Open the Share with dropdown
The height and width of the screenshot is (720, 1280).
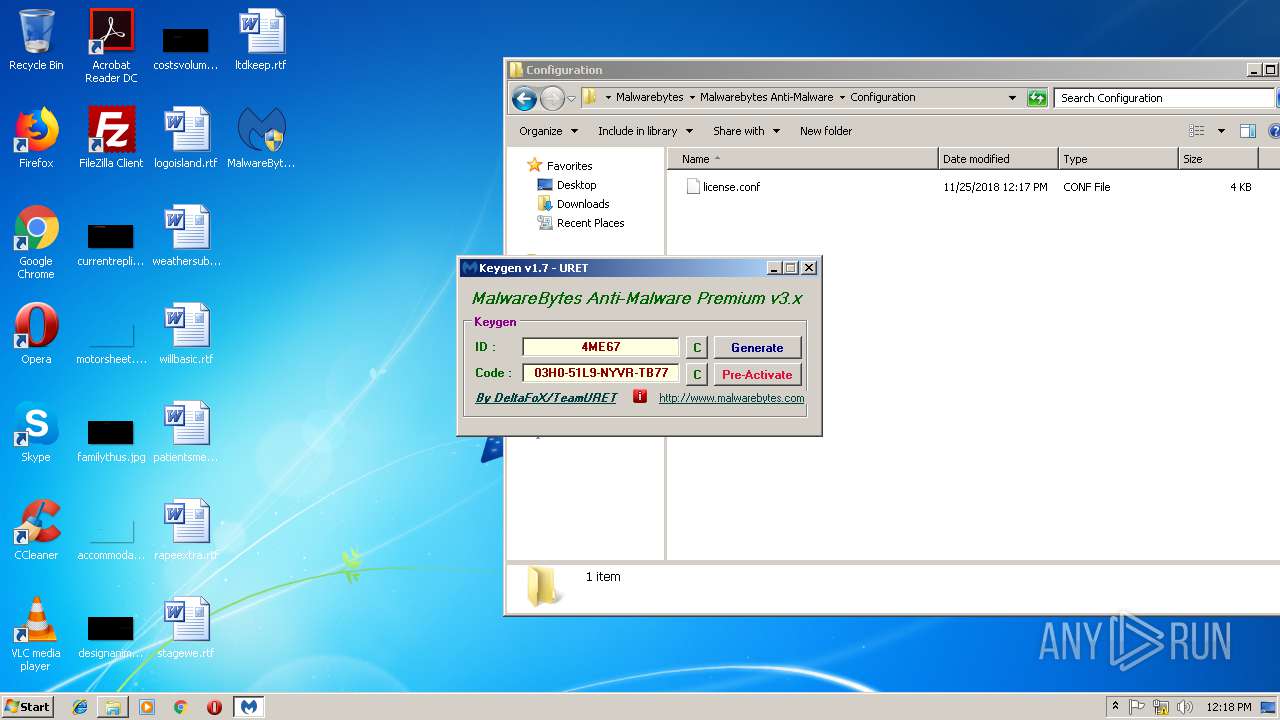(x=746, y=131)
